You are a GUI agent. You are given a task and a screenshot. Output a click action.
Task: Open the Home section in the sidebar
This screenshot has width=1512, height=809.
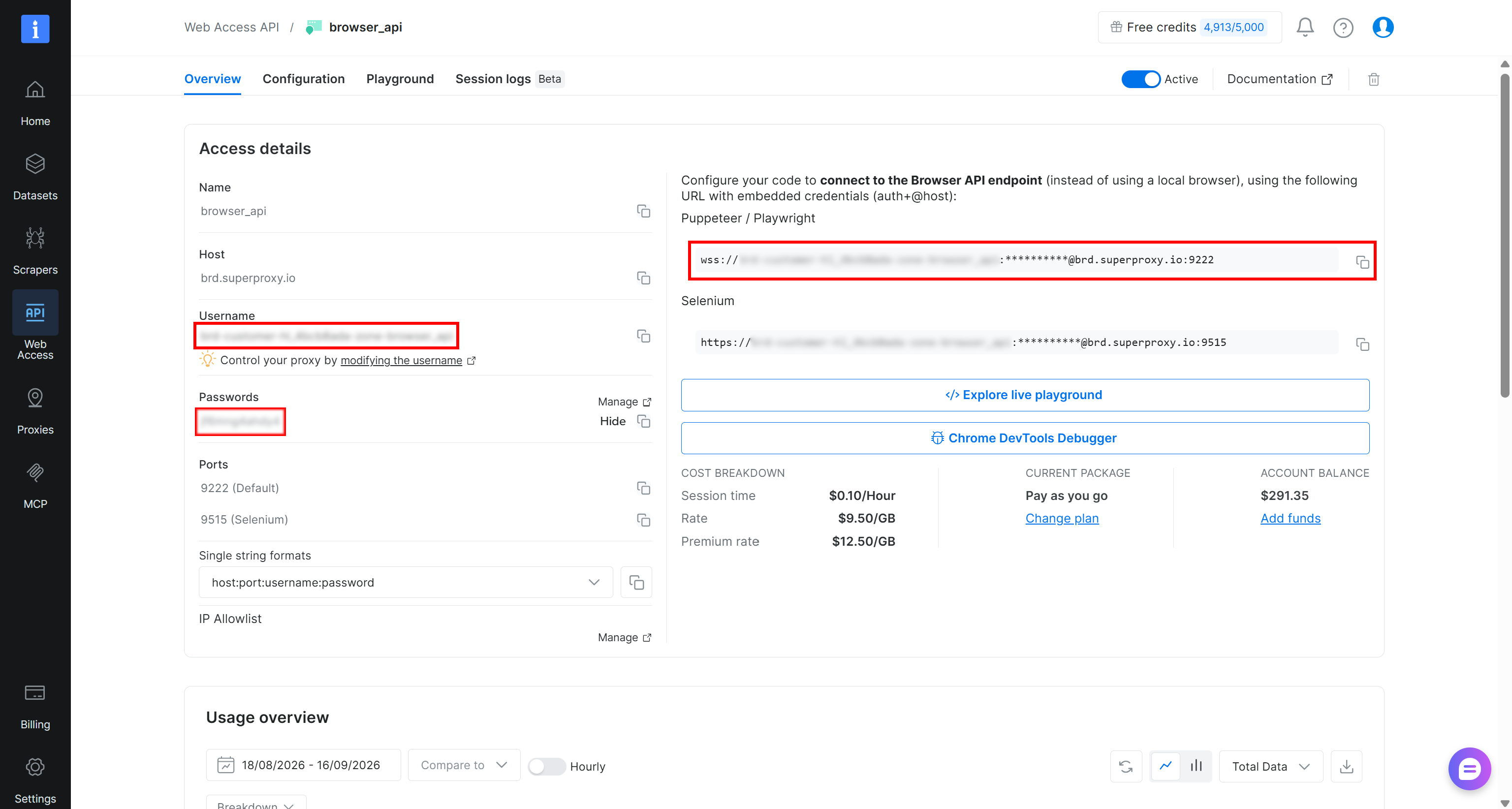click(x=35, y=104)
